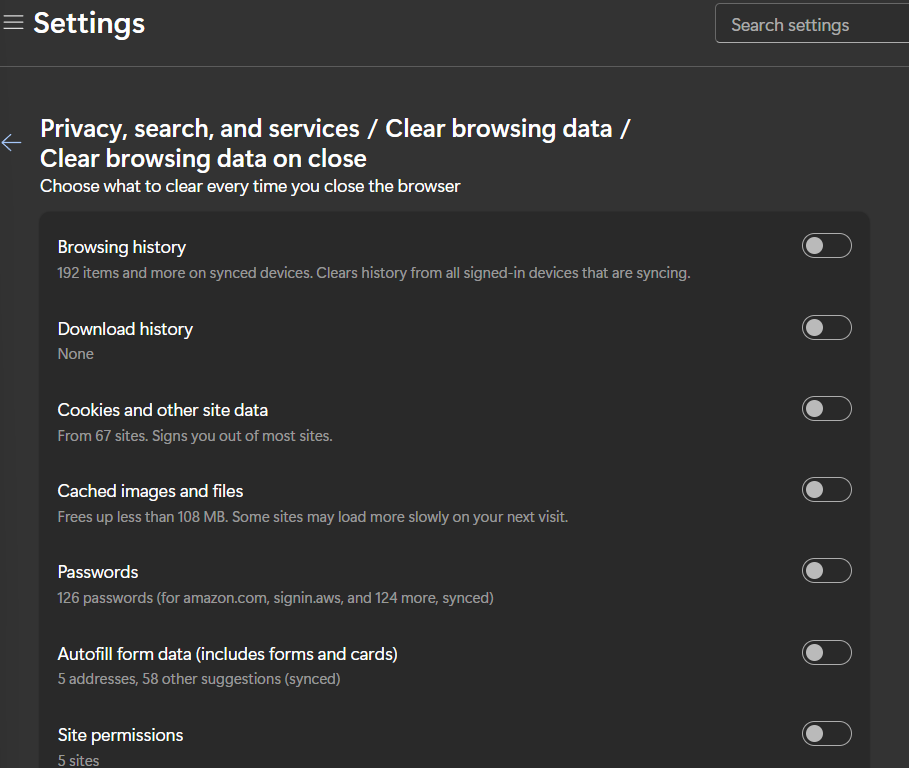Toggle Cookies and other site data
Viewport: 909px width, 768px height.
point(827,409)
